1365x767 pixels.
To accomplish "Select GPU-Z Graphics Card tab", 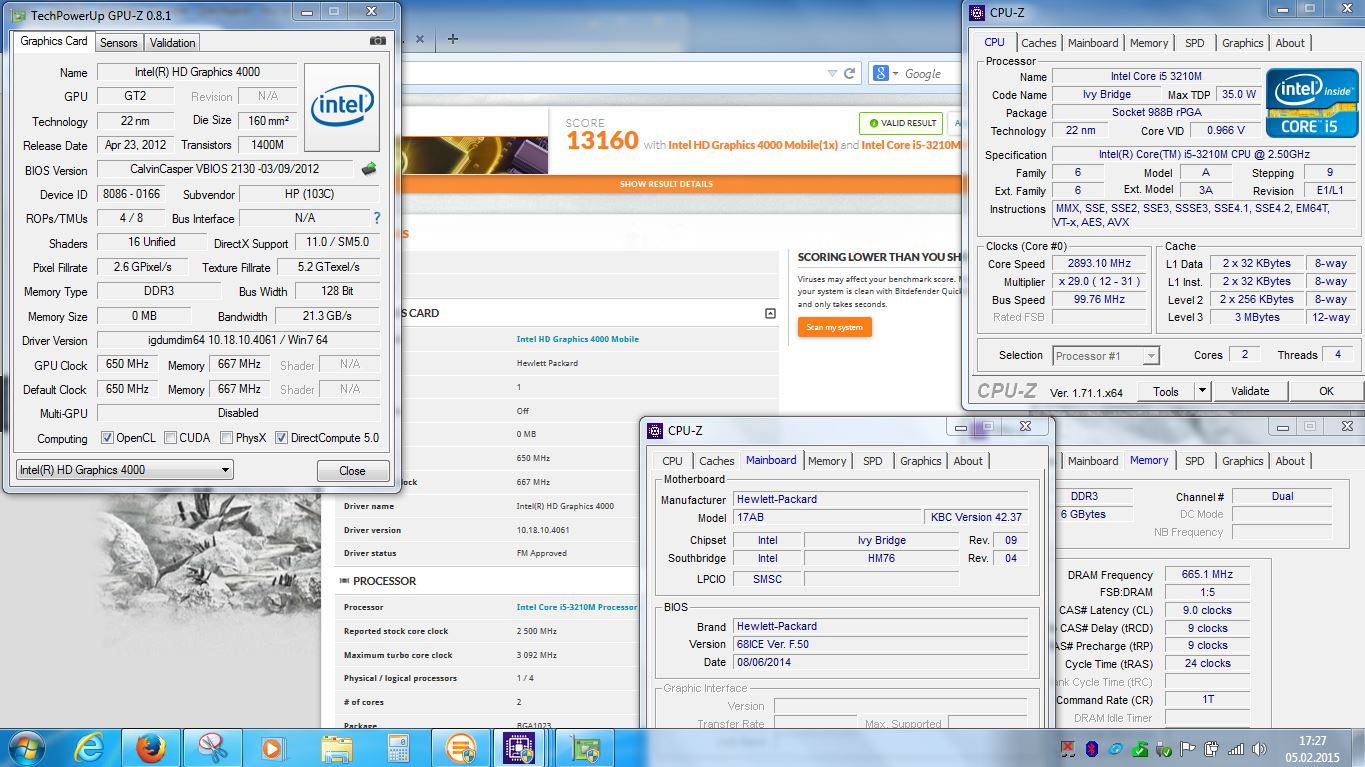I will click(54, 41).
